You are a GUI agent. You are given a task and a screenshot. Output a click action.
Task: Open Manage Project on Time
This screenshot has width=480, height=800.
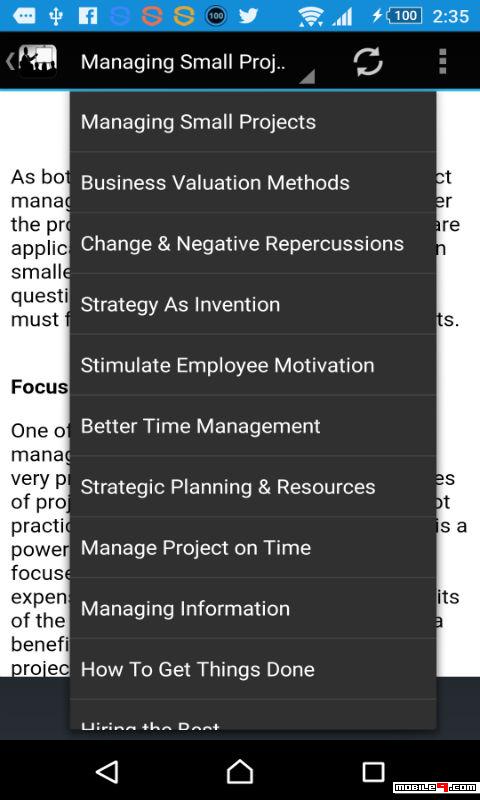pos(253,547)
